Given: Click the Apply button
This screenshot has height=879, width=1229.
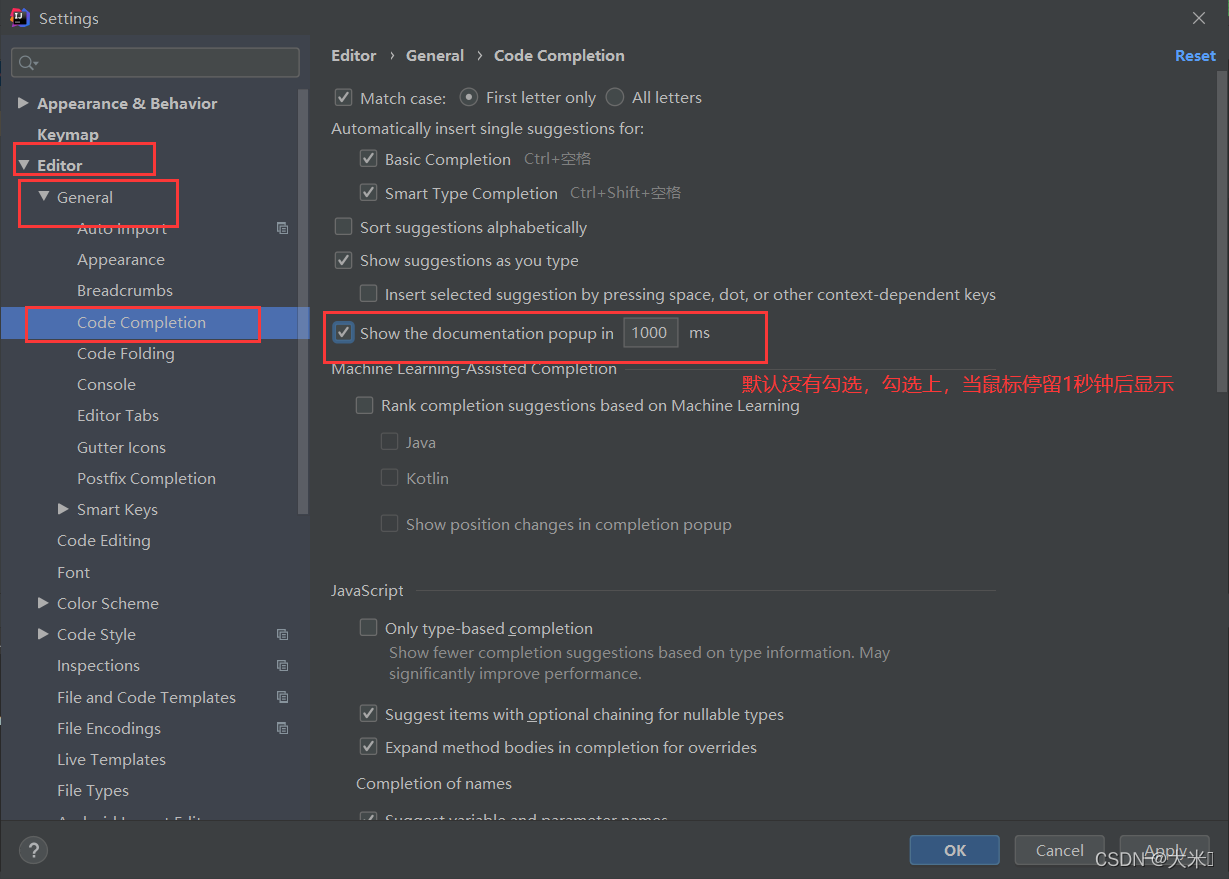Looking at the screenshot, I should point(1165,850).
